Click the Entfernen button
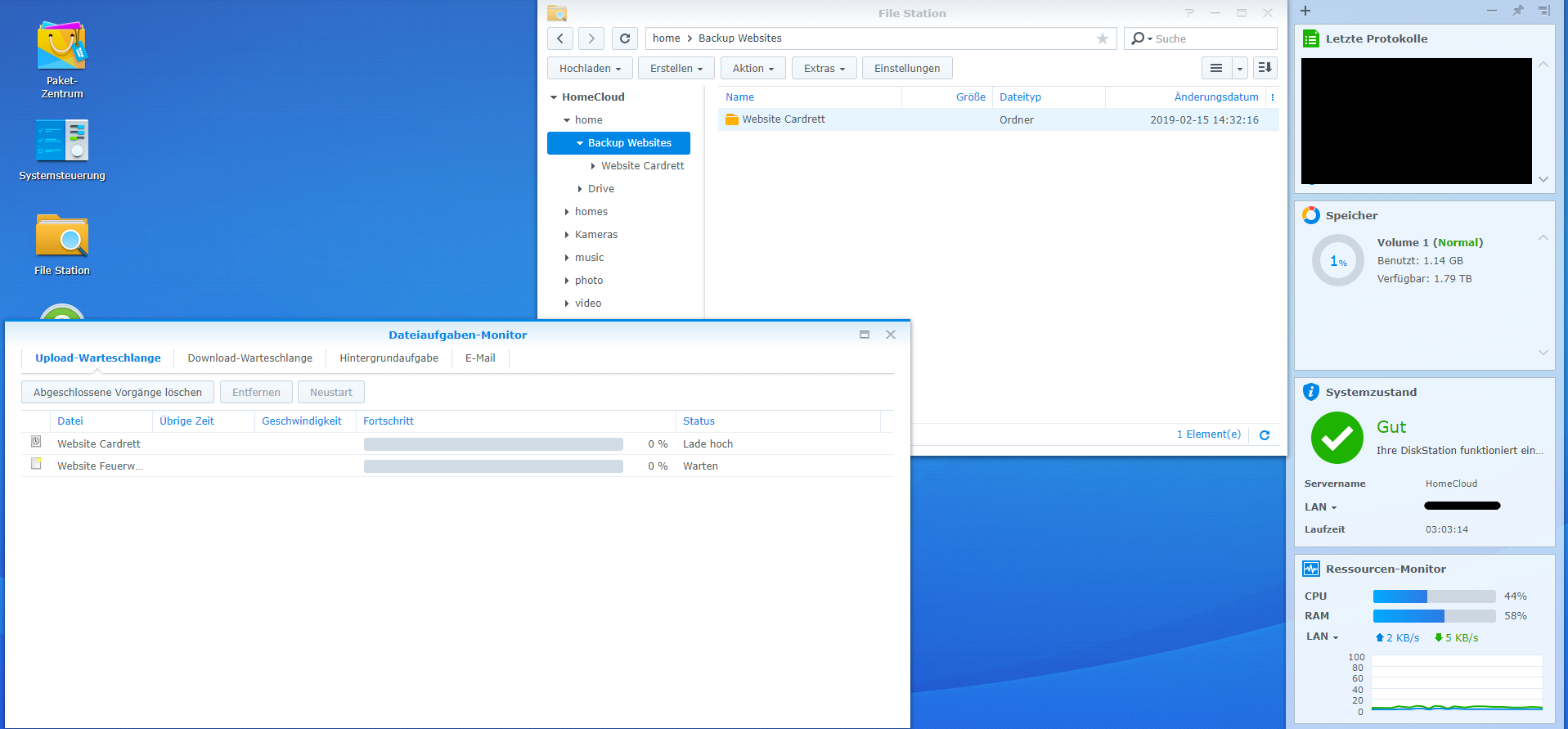 (256, 392)
